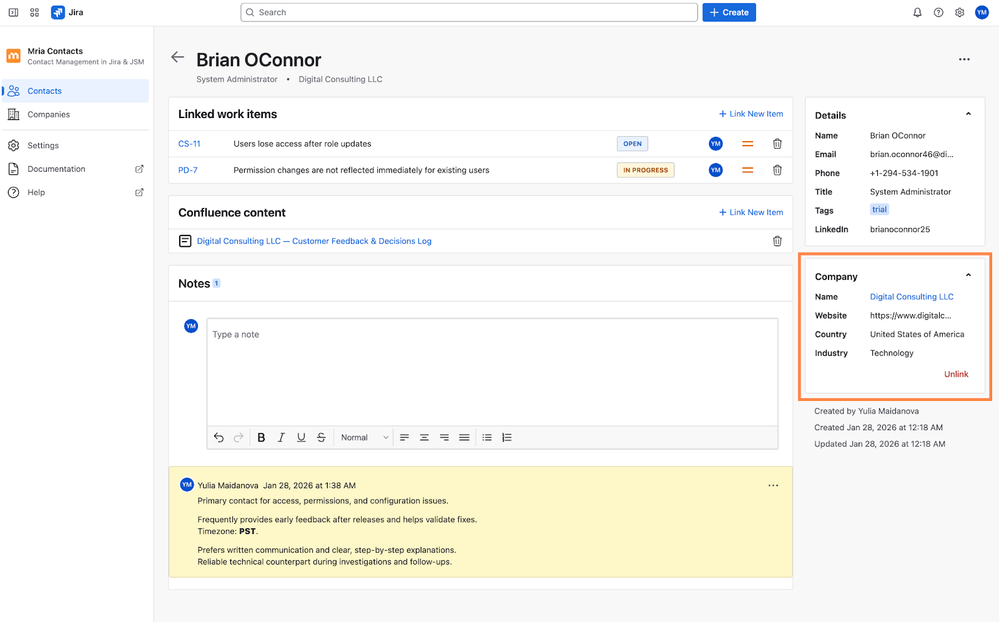Toggle strikethrough formatting
This screenshot has height=622, width=999.
coord(321,437)
